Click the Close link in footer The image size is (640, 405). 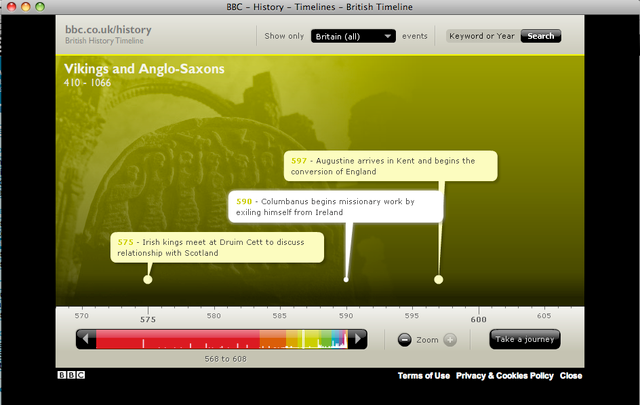[571, 376]
